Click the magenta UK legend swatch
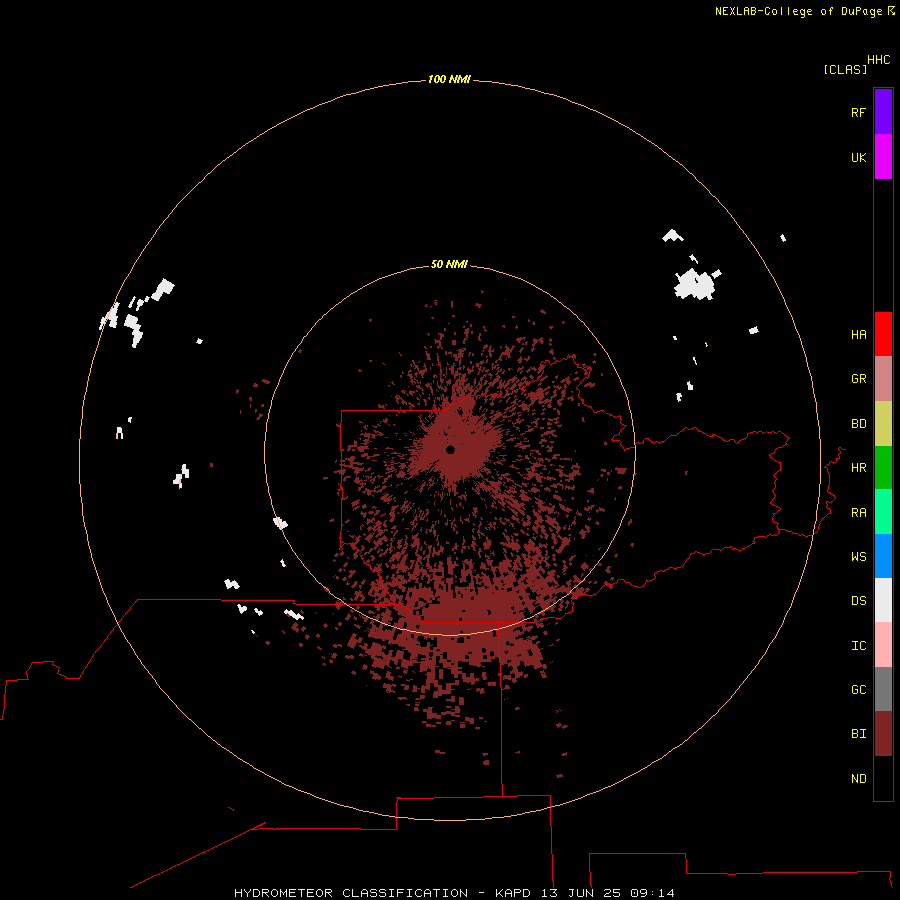This screenshot has width=900, height=900. [883, 157]
